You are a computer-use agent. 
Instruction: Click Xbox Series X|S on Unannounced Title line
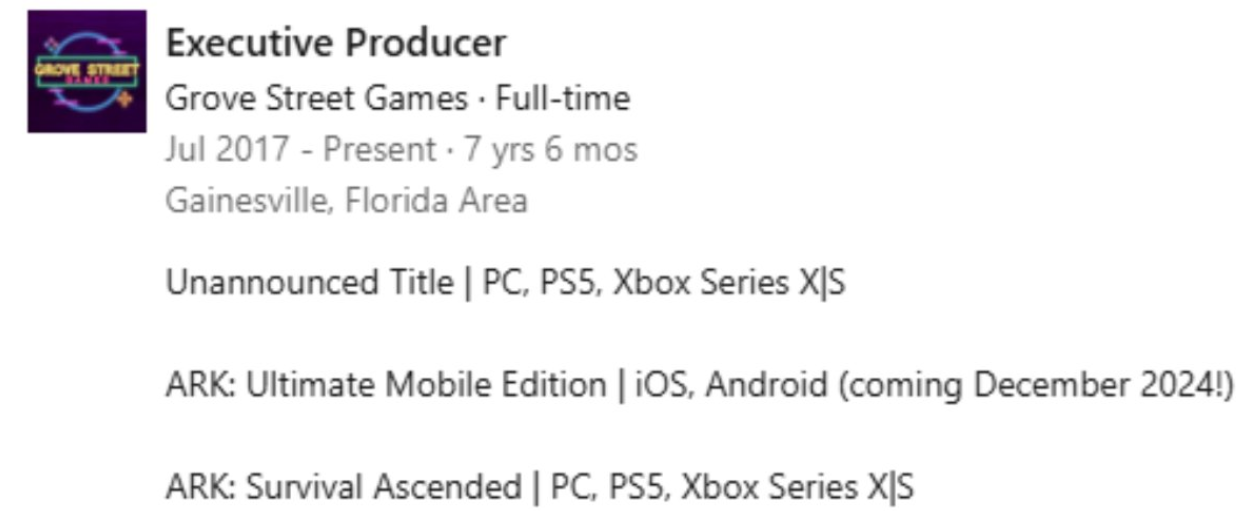[x=728, y=283]
